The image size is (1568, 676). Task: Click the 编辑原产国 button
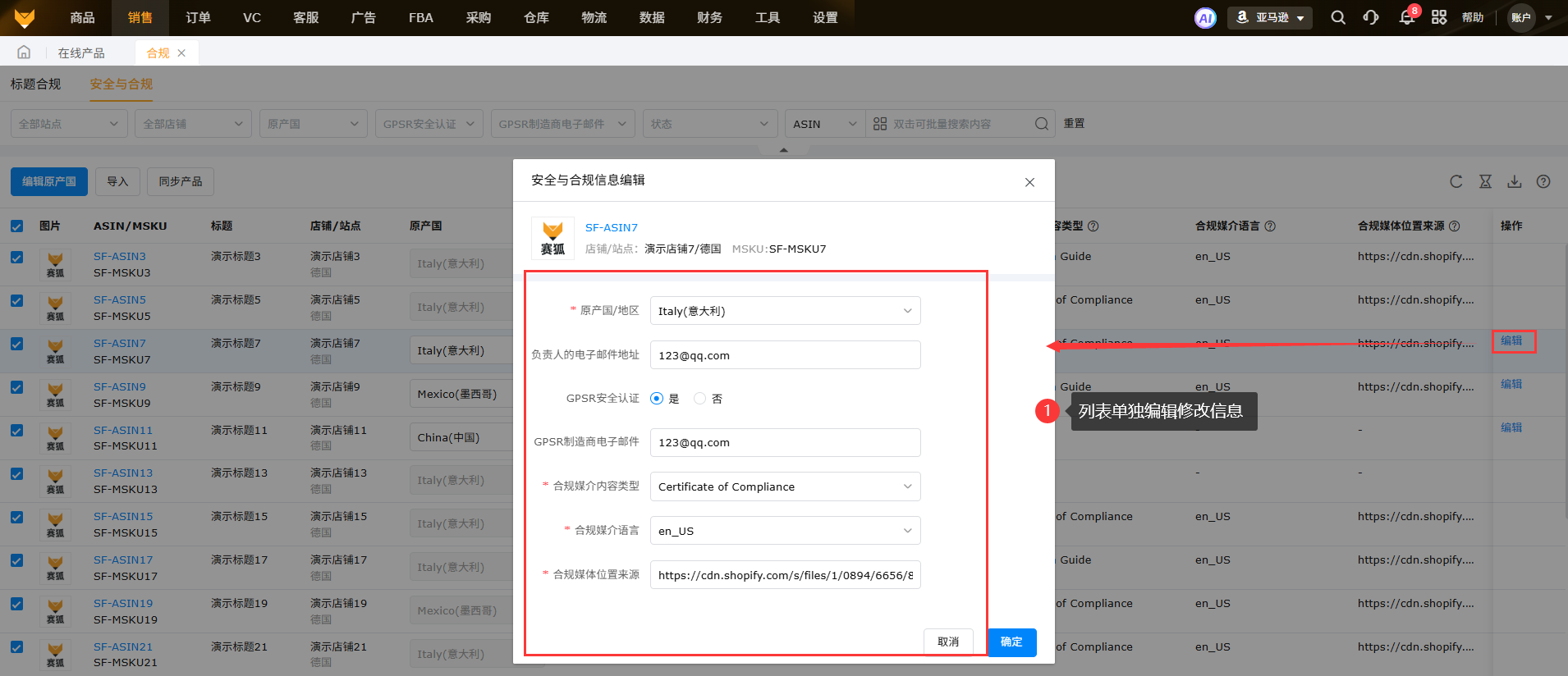tap(49, 181)
